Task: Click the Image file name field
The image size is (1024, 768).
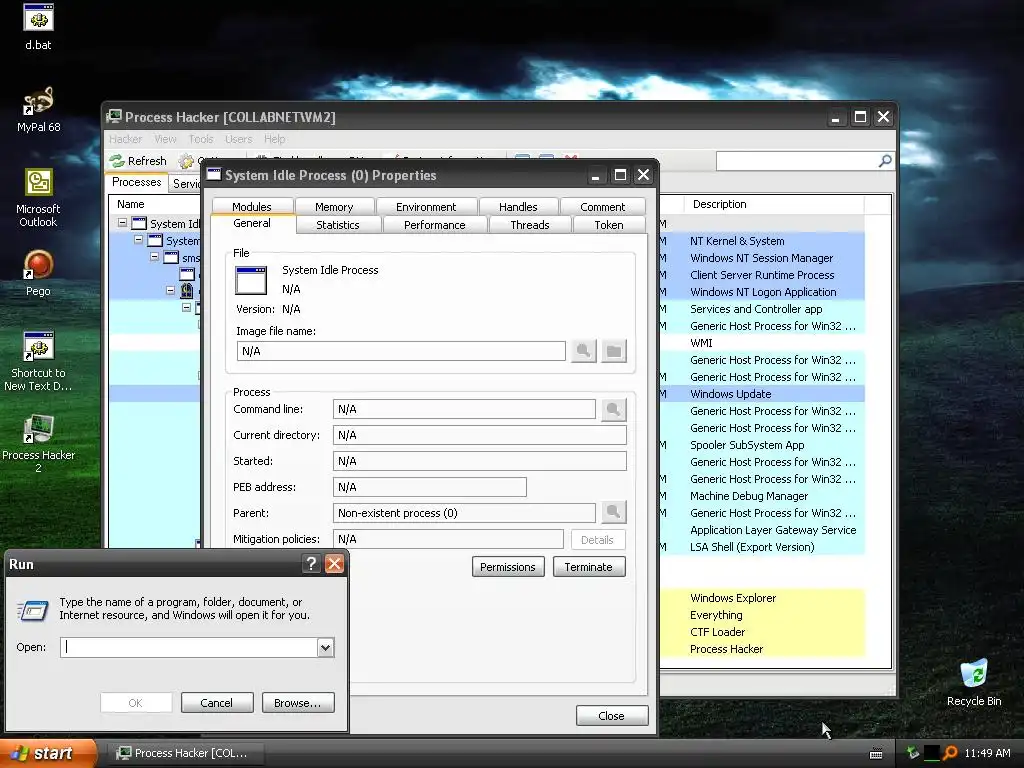Action: click(401, 351)
